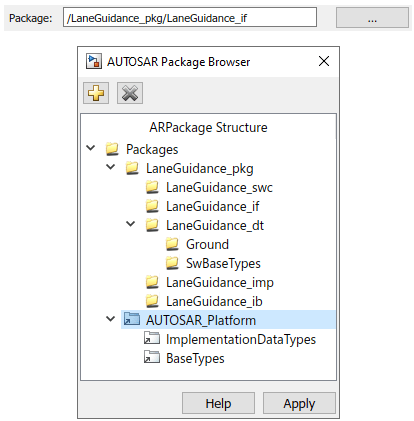Click the Apply button
The height and width of the screenshot is (421, 414).
click(299, 403)
